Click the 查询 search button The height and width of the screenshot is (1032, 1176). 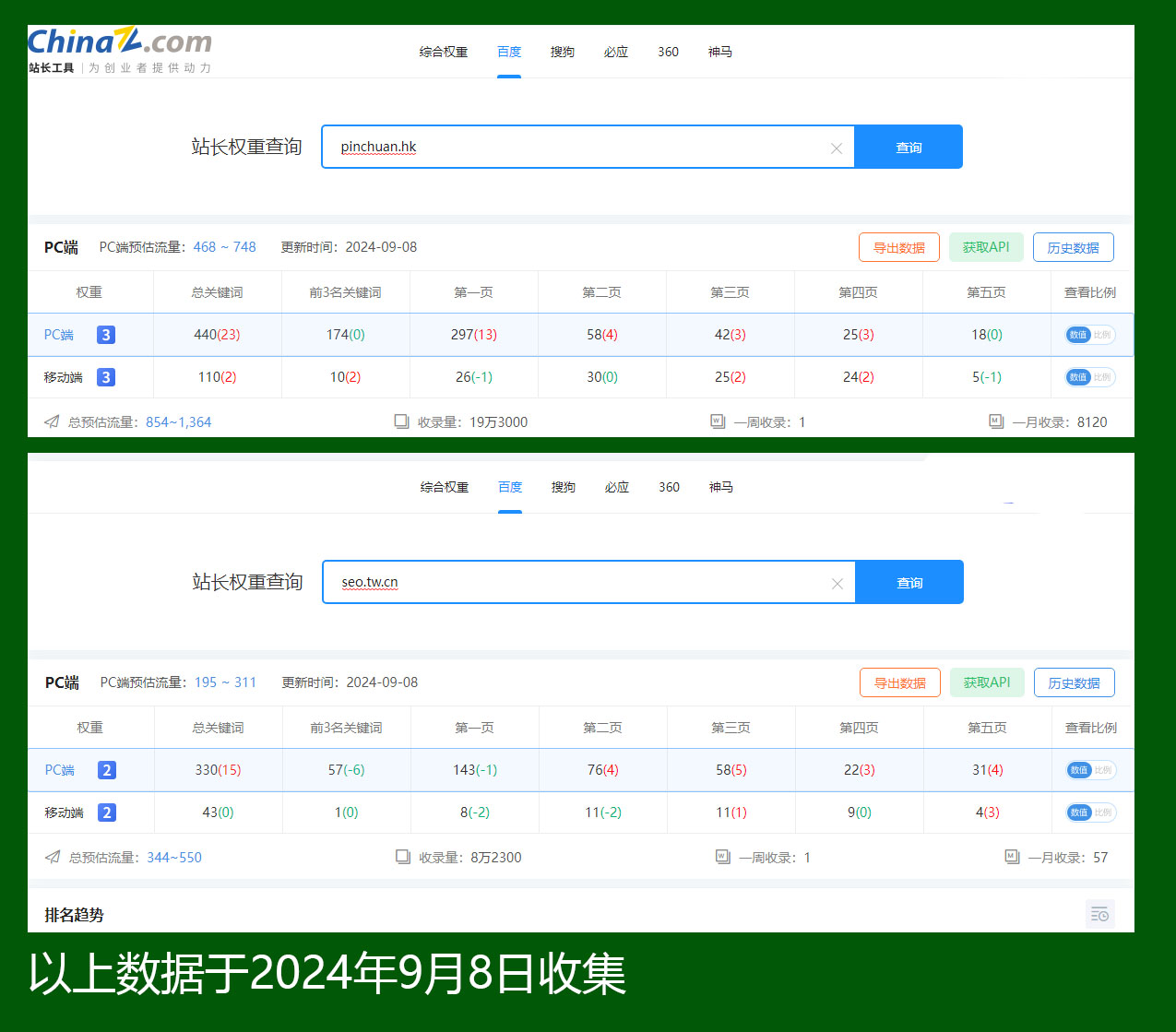(909, 147)
